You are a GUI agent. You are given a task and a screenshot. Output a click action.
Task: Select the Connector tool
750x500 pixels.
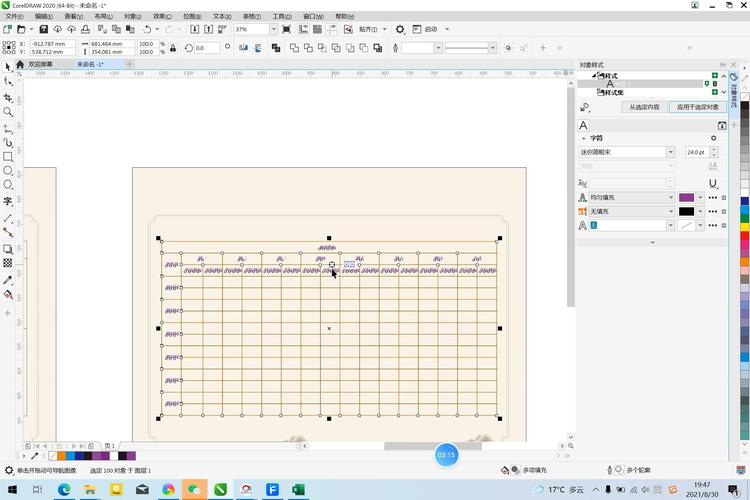[x=8, y=233]
